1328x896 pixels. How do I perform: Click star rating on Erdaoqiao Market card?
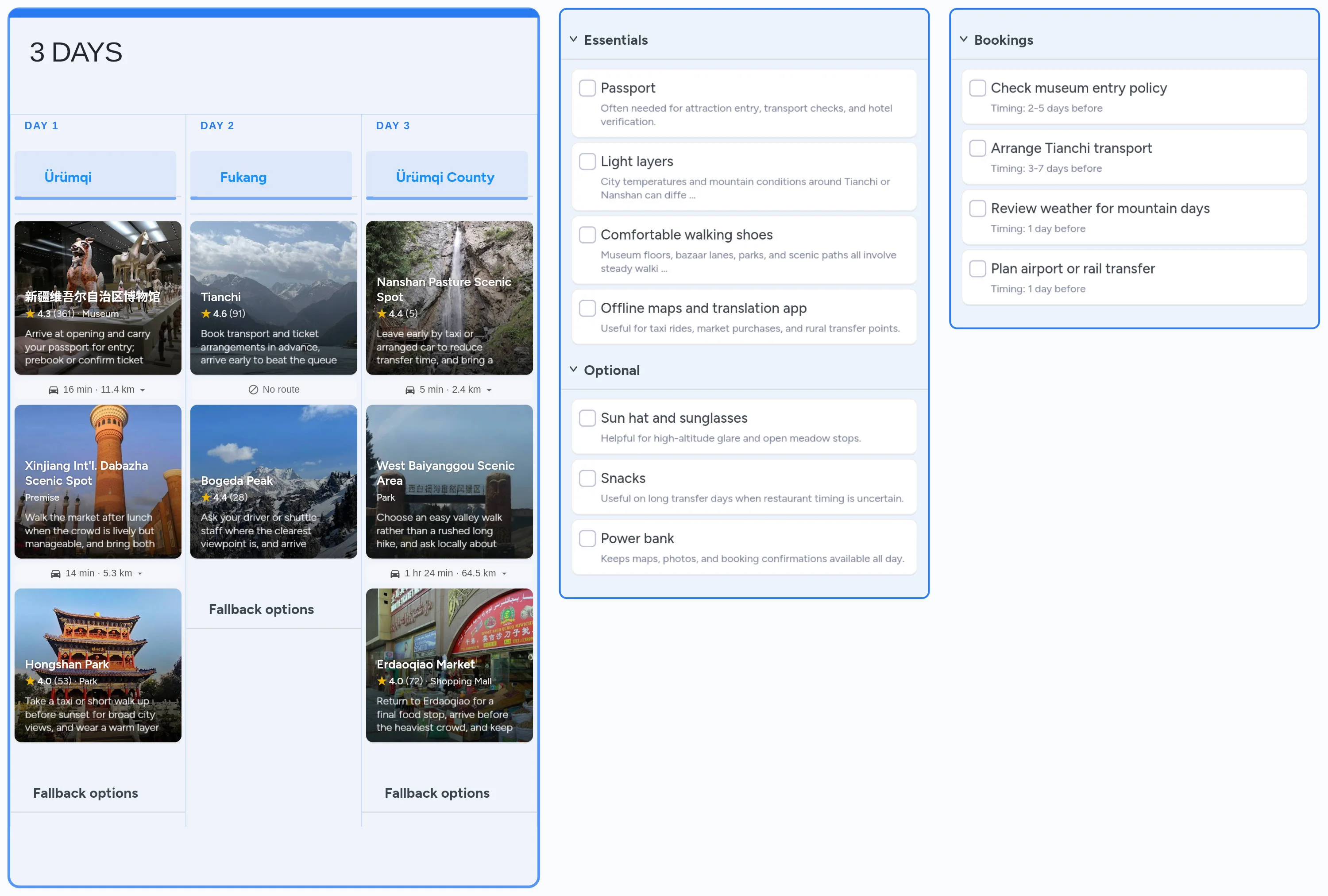[382, 681]
